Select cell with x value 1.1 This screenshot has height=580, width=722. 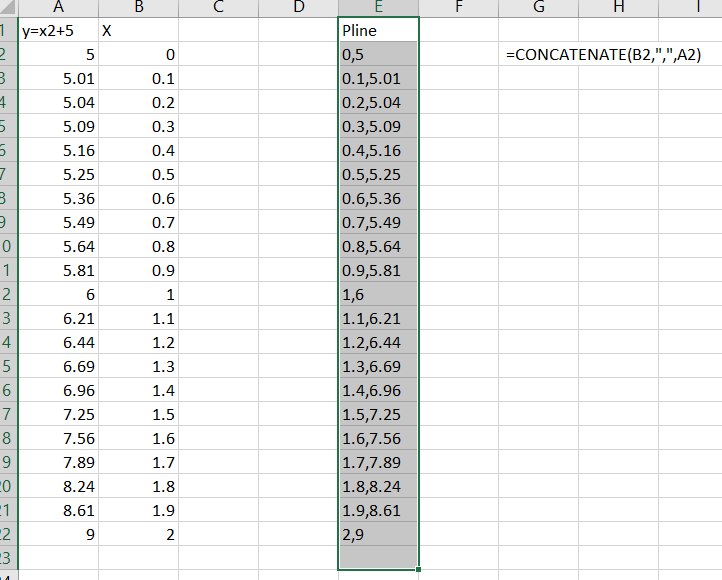139,319
